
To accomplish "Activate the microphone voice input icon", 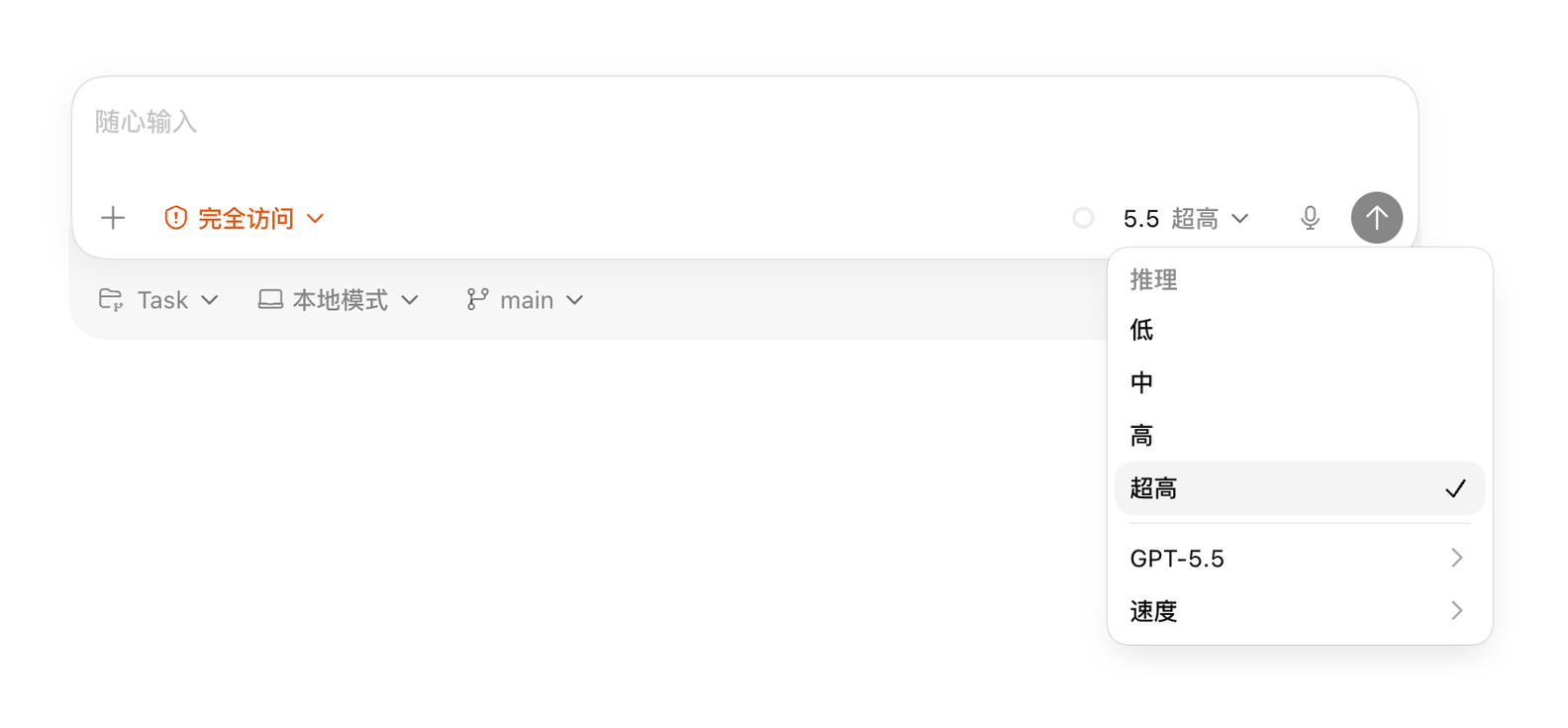I will (1310, 218).
